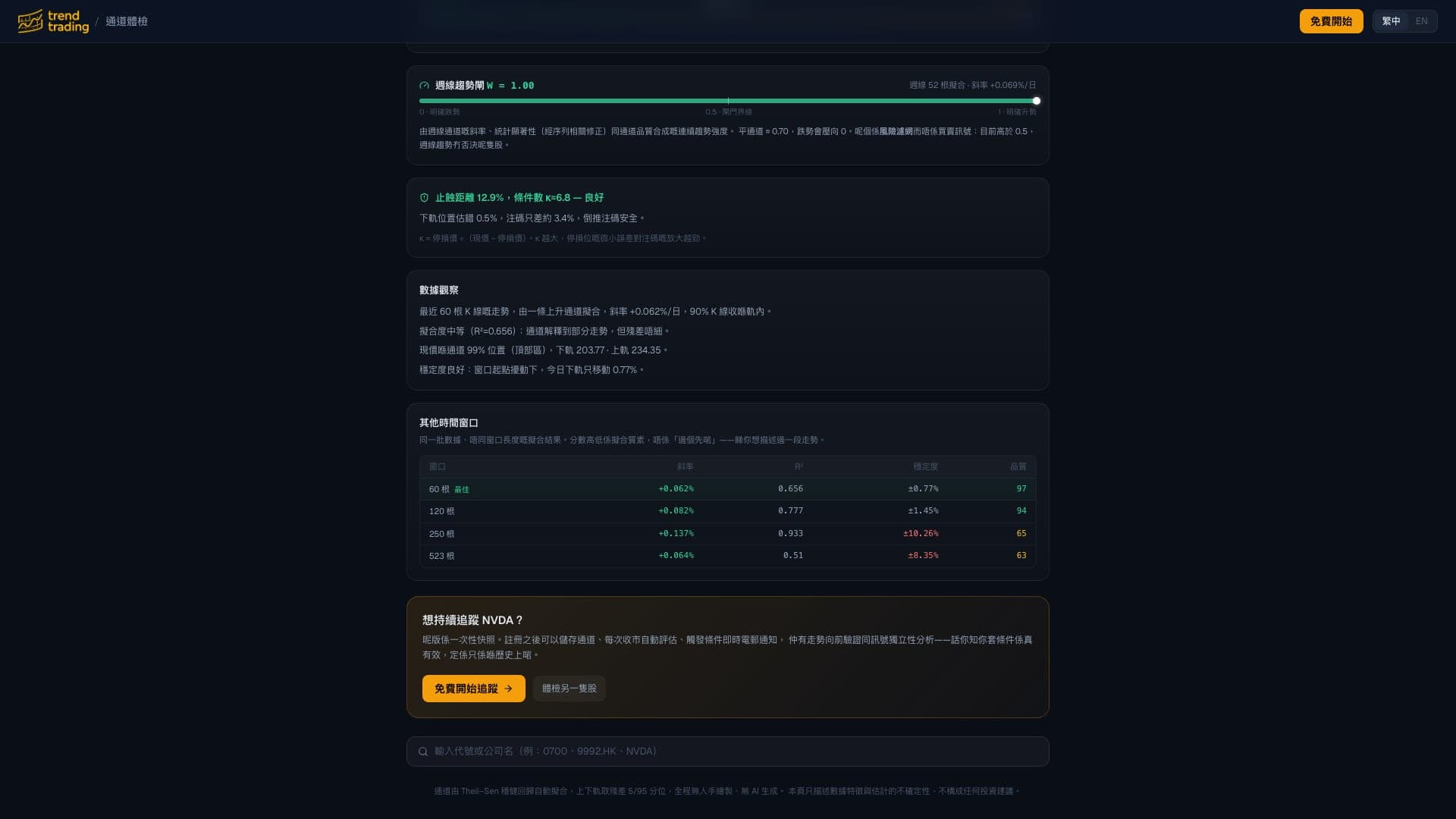Click the 0.5 threshold marker on trend bar
The image size is (1456, 819).
[x=728, y=101]
